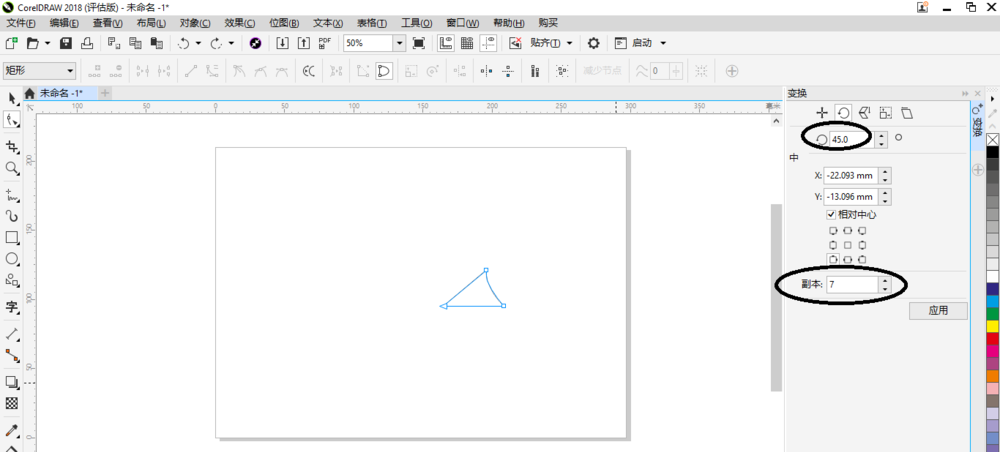1000x452 pixels.
Task: Select top-right anchor point in origin grid
Action: [862, 231]
